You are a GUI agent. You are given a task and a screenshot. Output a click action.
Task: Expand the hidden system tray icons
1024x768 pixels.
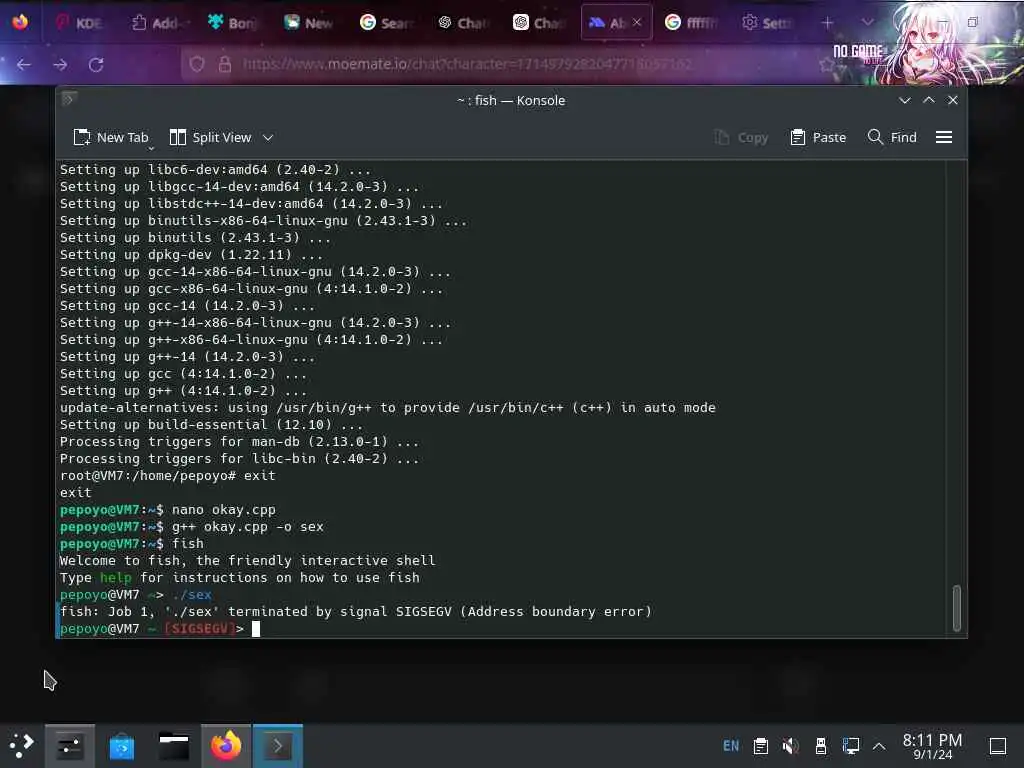tap(879, 746)
